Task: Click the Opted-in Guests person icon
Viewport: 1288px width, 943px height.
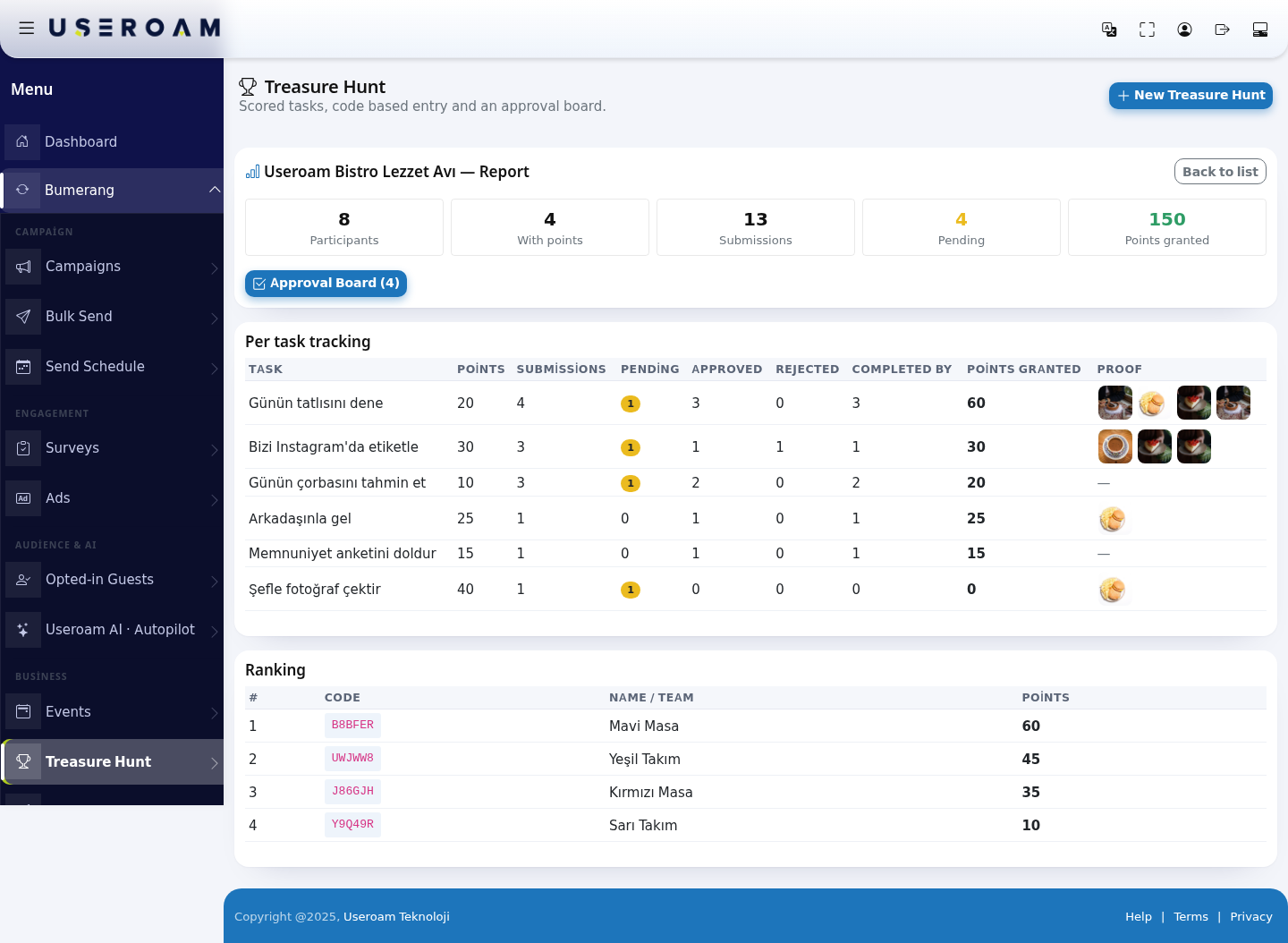Action: pos(23,580)
